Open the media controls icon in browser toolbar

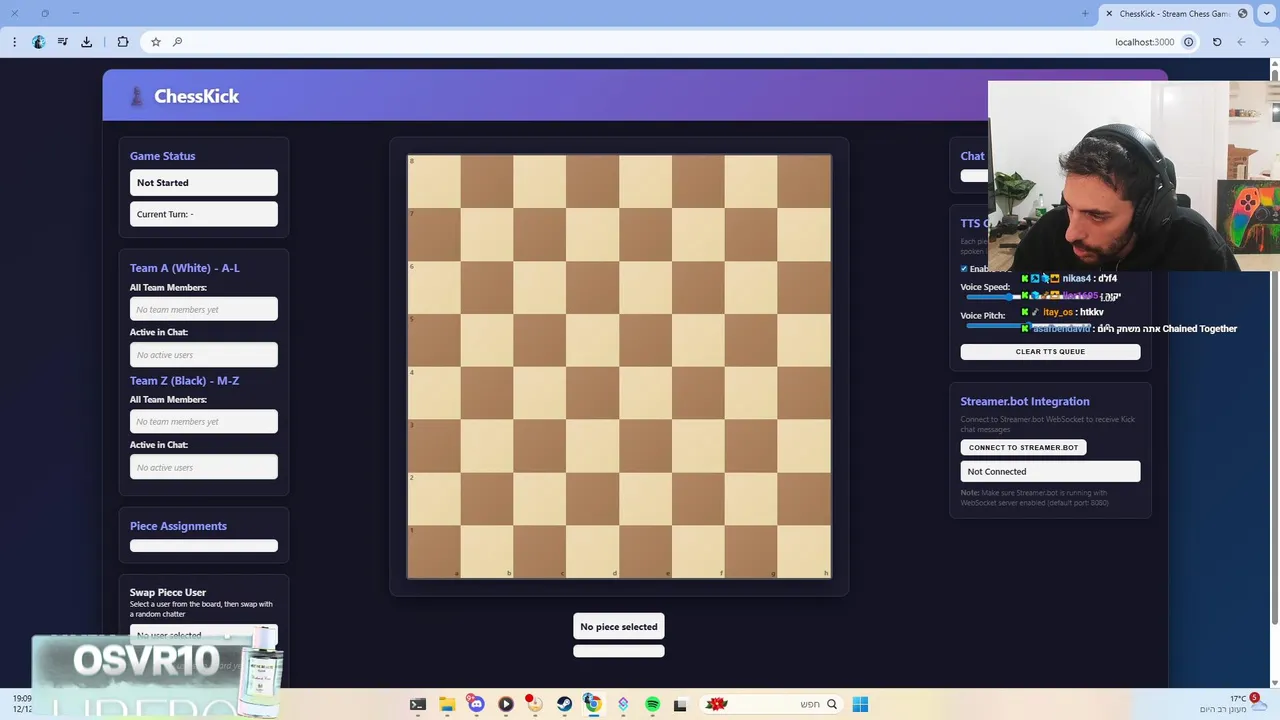62,42
